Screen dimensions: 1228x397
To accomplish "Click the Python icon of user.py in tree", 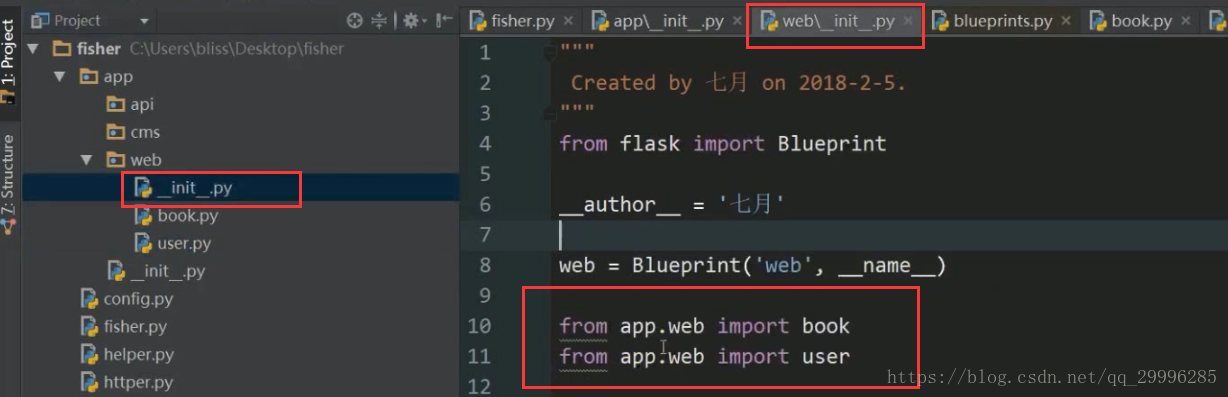I will click(x=143, y=243).
